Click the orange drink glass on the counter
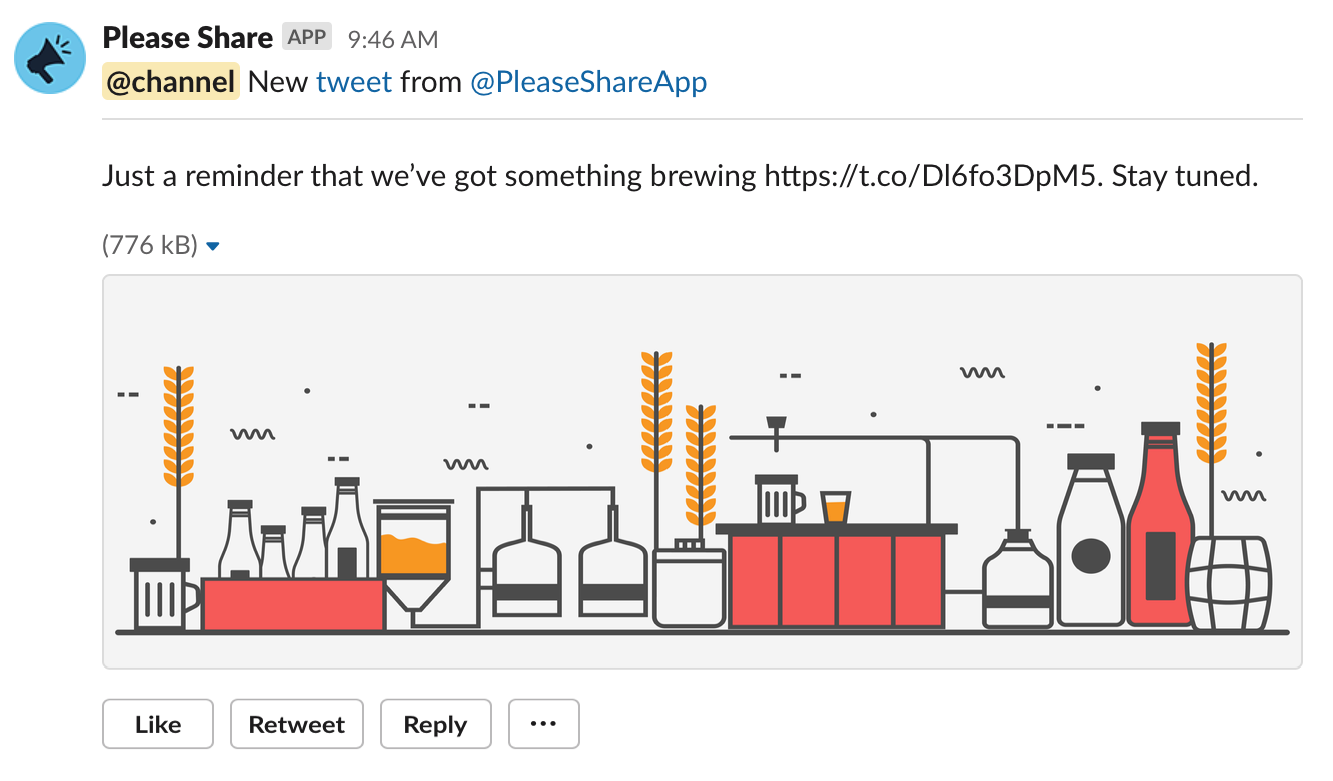Screen dimensions: 1333x781 [x=835, y=507]
